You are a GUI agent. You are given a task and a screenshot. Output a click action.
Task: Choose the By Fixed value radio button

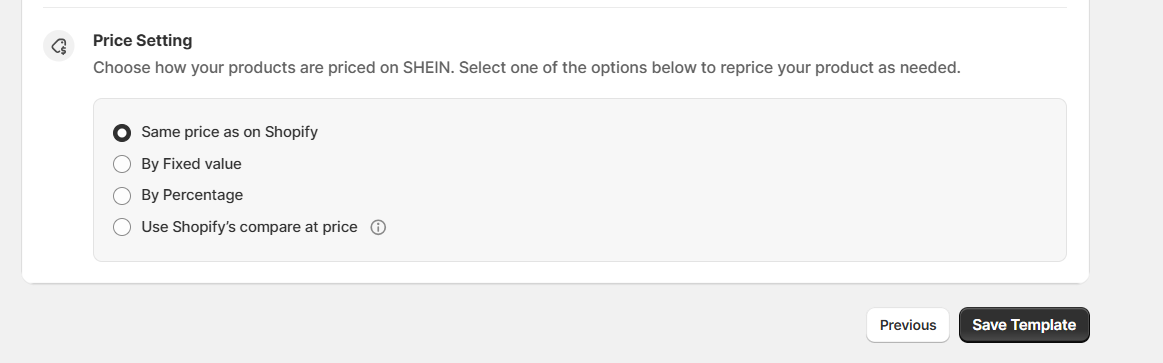click(x=122, y=164)
